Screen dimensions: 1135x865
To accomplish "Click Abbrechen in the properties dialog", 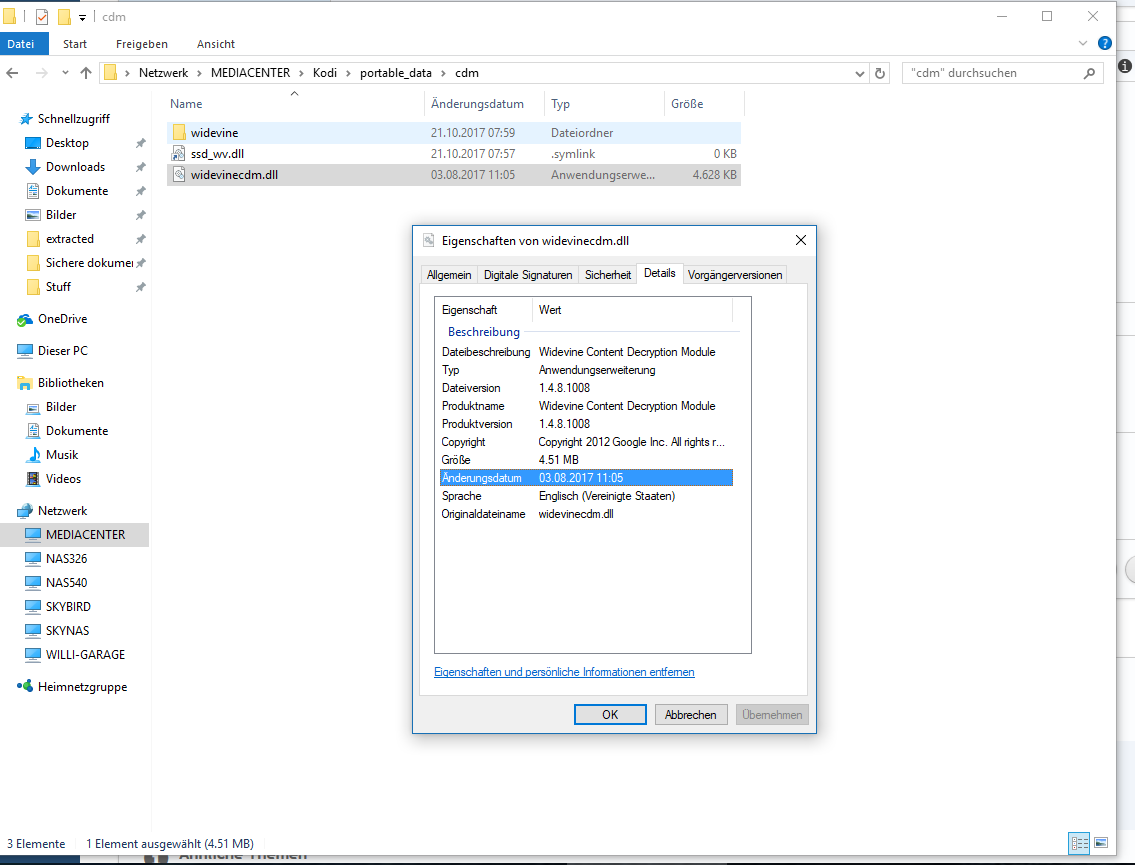I will coord(691,714).
